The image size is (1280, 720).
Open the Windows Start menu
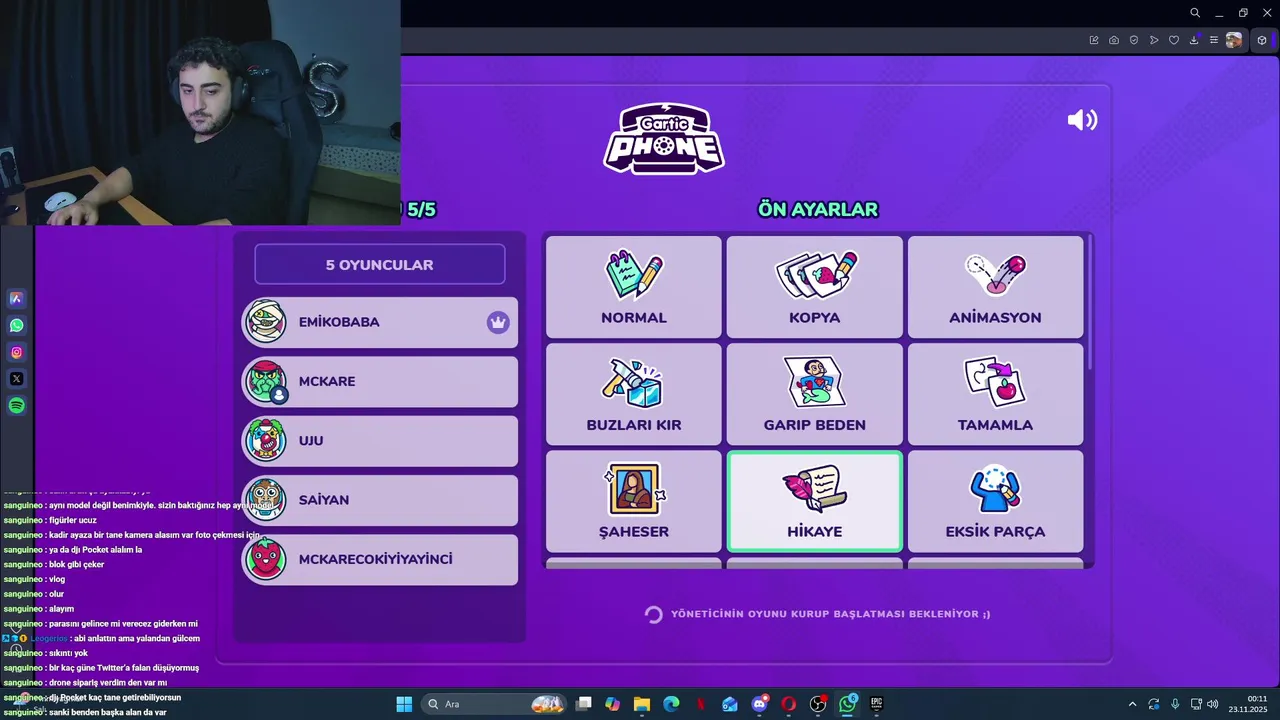pyautogui.click(x=404, y=704)
